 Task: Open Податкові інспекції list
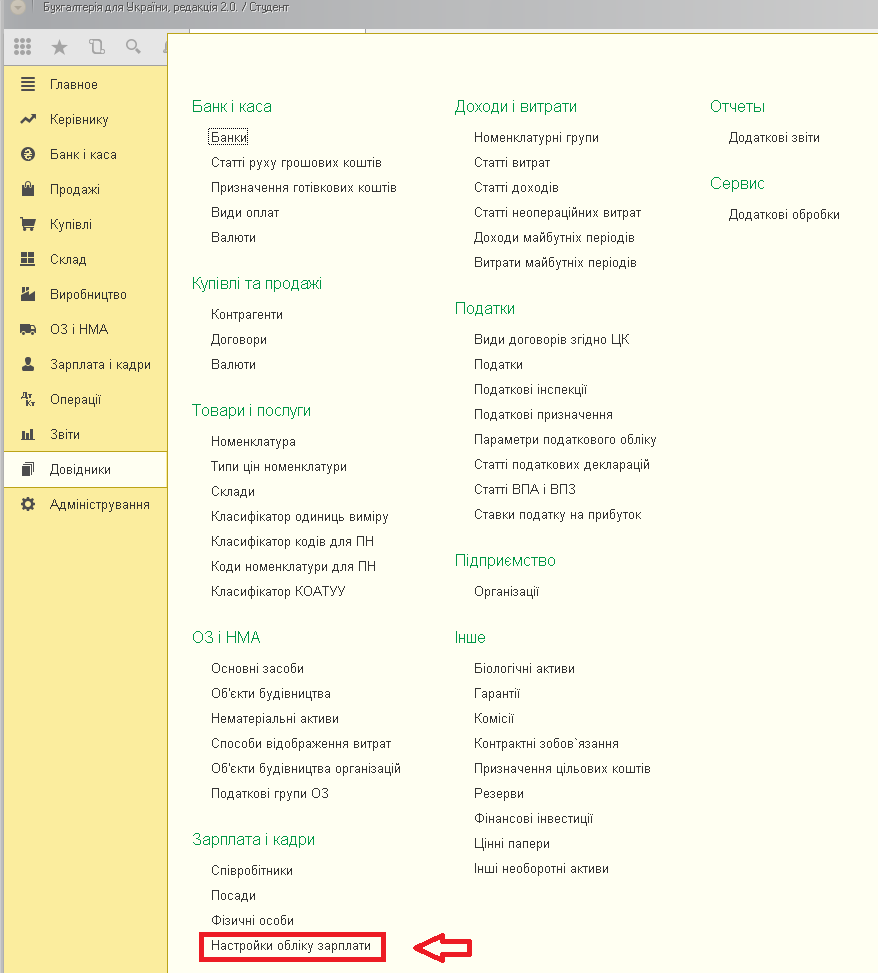531,390
